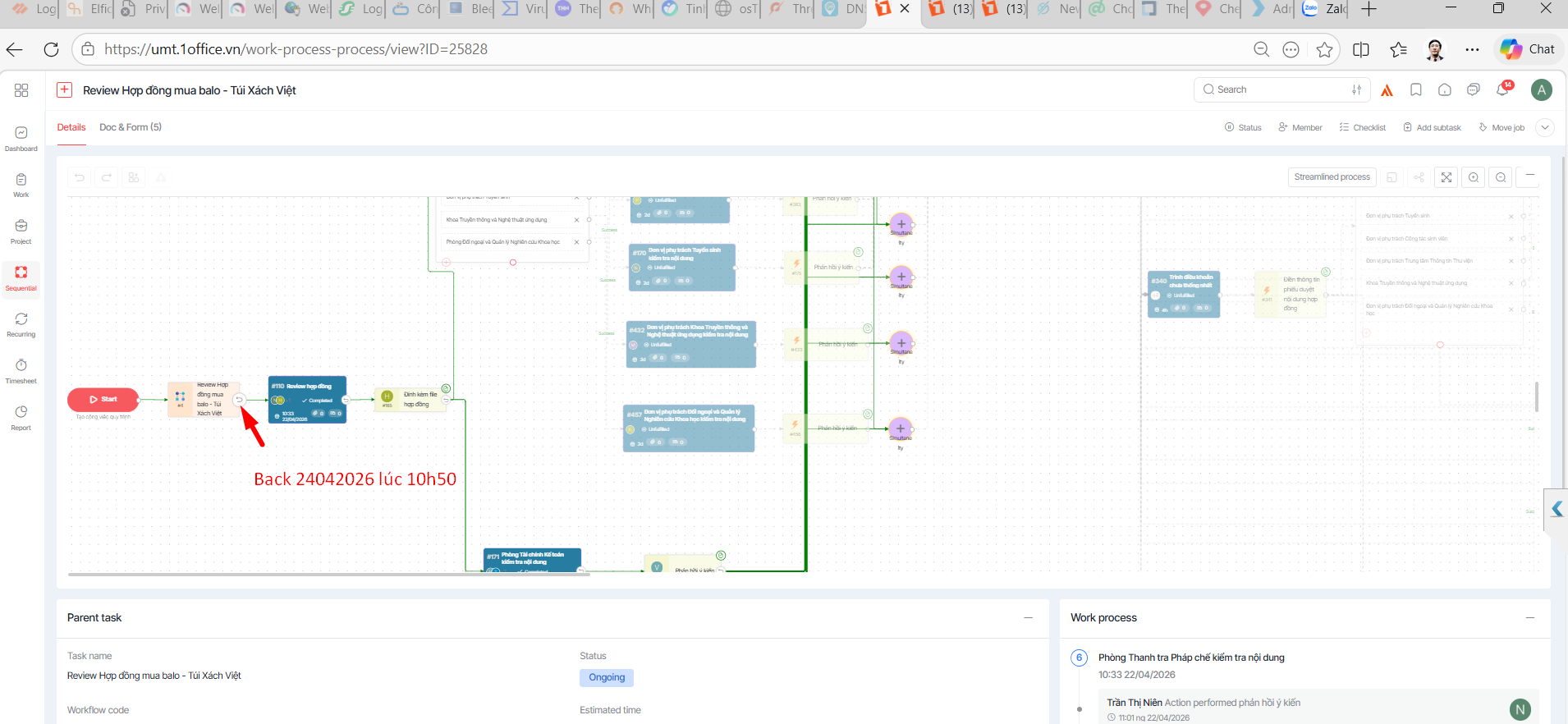
Task: Expand the more actions chevron dropdown
Action: (1545, 127)
